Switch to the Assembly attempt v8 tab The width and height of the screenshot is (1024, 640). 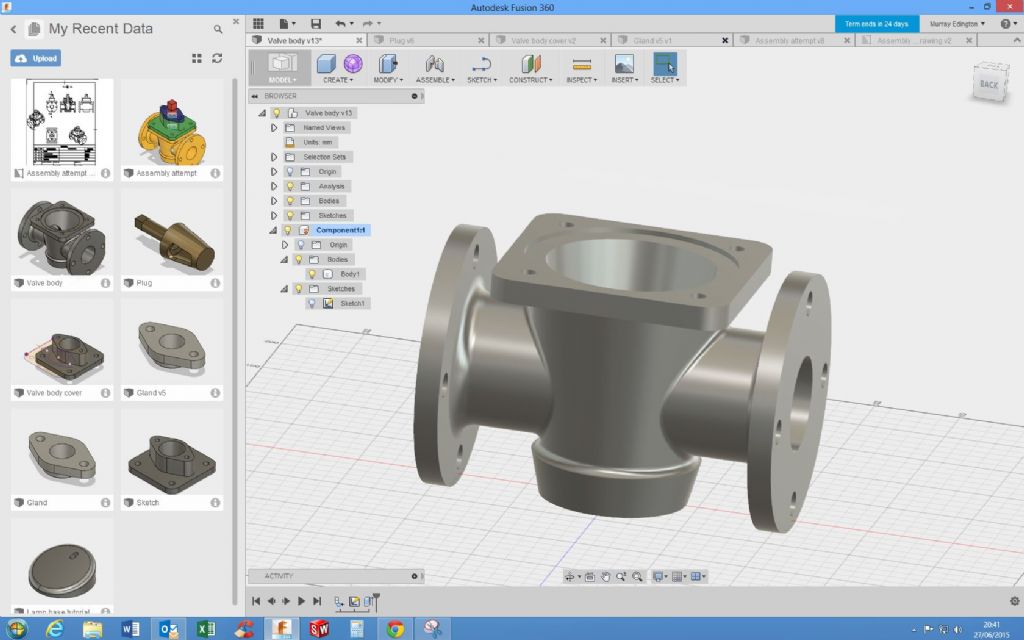click(x=794, y=40)
